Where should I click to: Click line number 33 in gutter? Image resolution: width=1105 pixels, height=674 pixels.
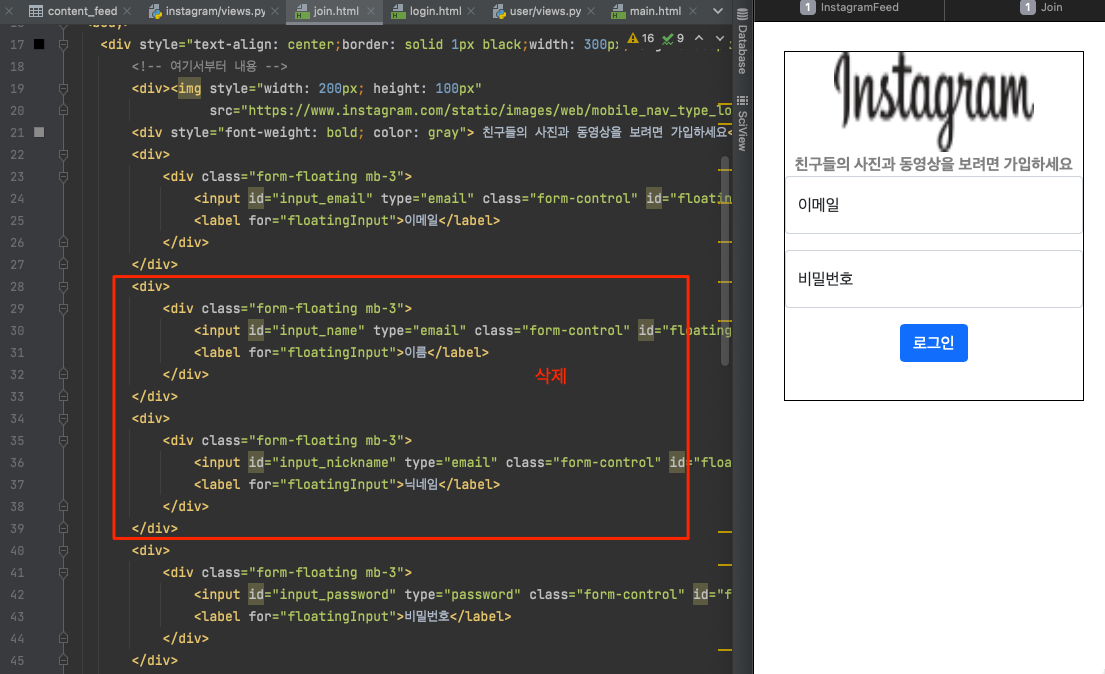(17, 396)
